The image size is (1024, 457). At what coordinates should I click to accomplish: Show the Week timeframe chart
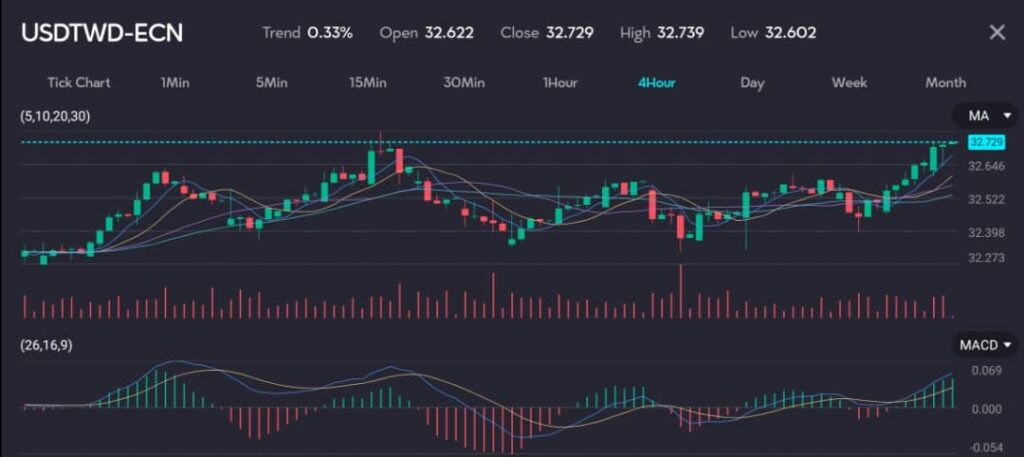tap(849, 82)
